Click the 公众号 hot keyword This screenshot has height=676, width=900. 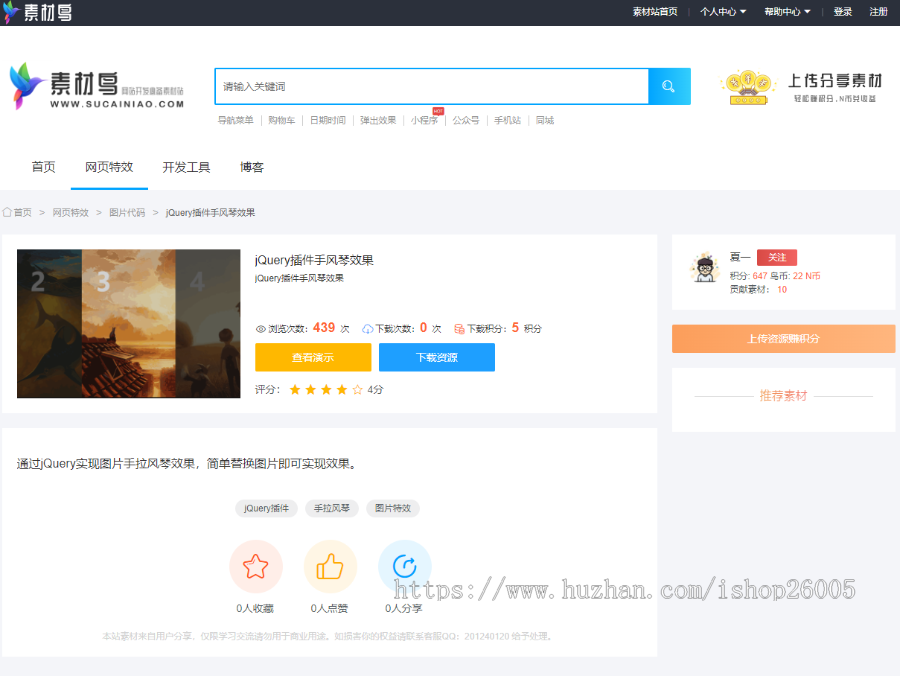click(466, 120)
